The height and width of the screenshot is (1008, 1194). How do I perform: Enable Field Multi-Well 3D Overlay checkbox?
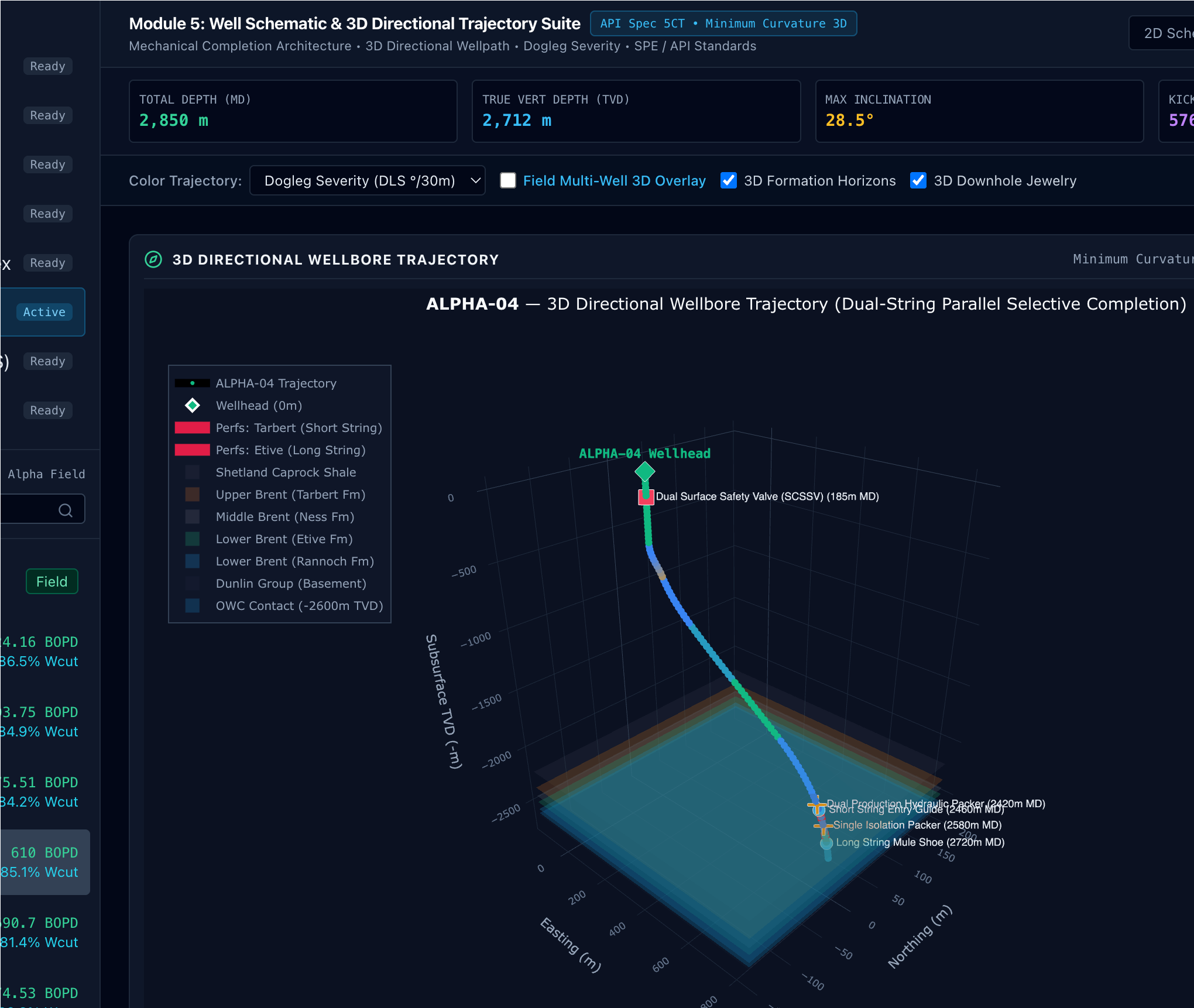click(x=508, y=180)
